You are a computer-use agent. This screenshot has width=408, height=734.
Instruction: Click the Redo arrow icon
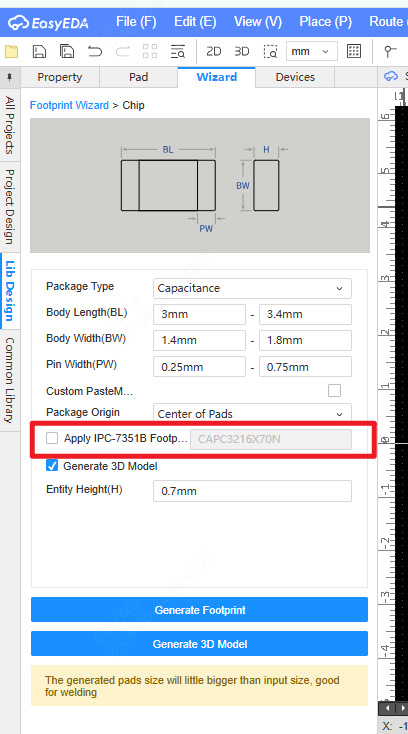pos(123,51)
